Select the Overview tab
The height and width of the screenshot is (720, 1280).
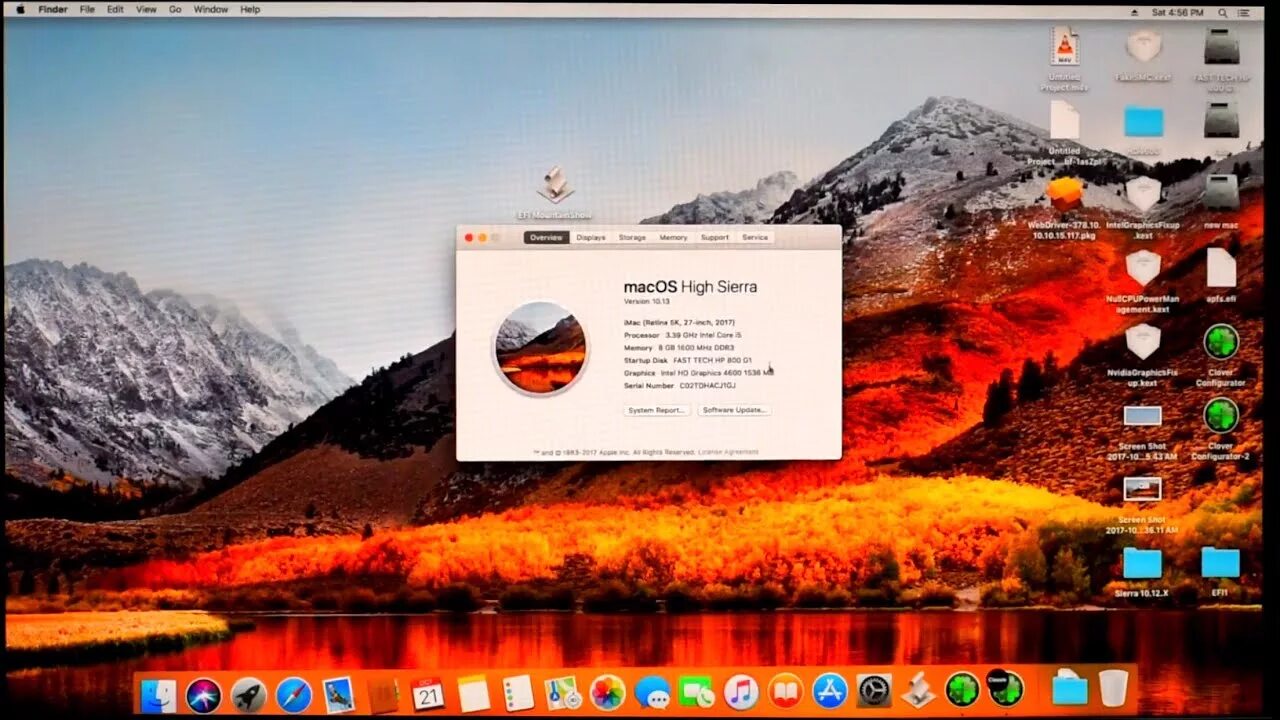point(546,237)
